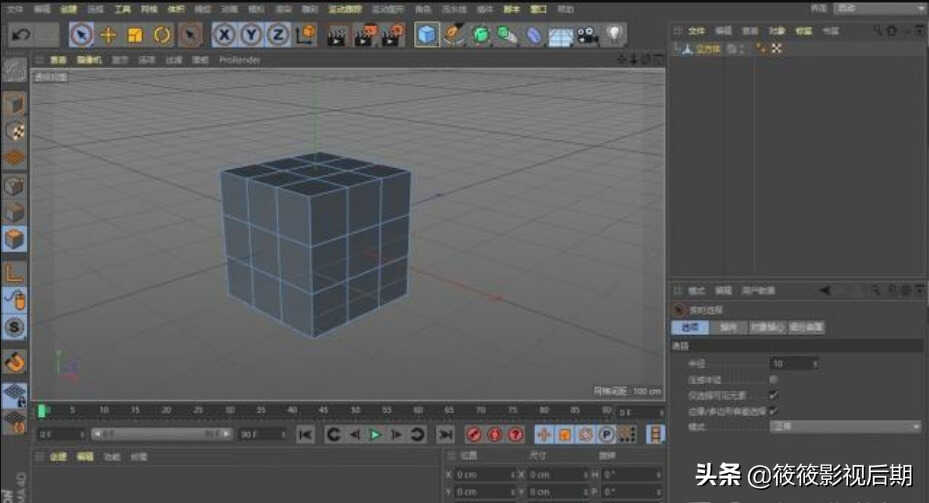Click the radius value field showing 10
This screenshot has height=503, width=929.
[x=795, y=364]
